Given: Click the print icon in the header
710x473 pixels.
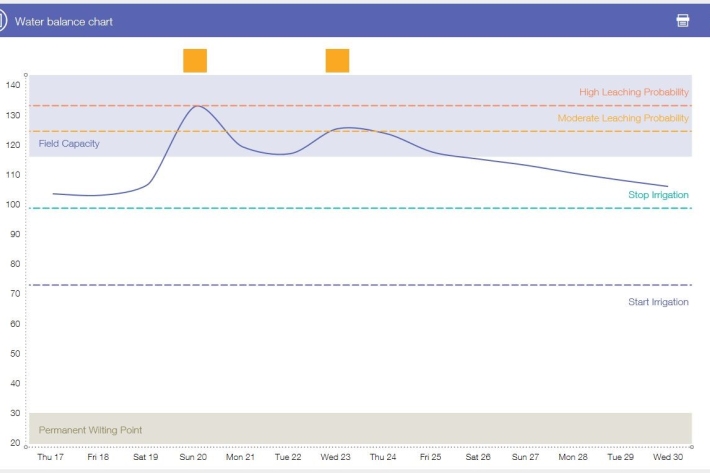Looking at the screenshot, I should pos(683,20).
